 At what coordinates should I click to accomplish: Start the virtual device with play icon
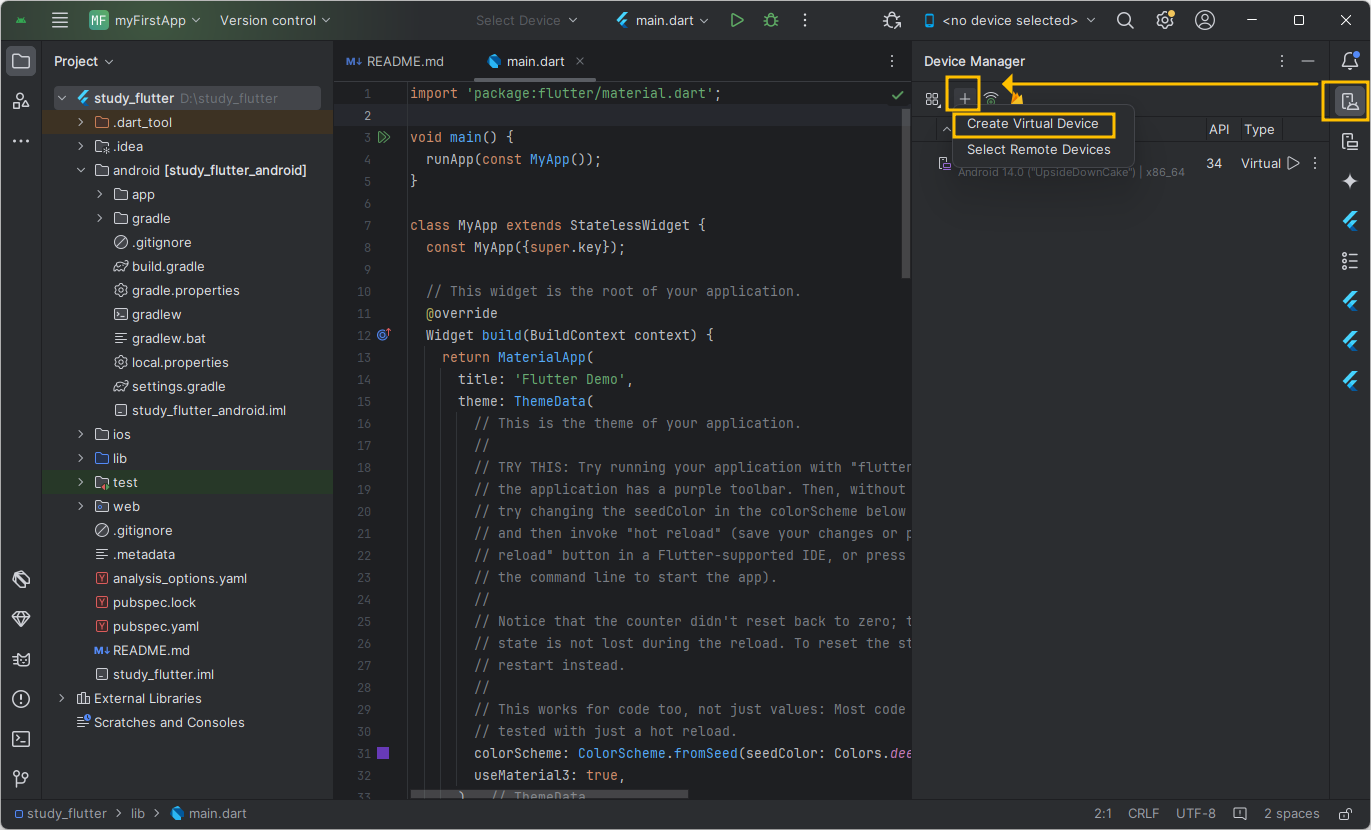pyautogui.click(x=1293, y=163)
